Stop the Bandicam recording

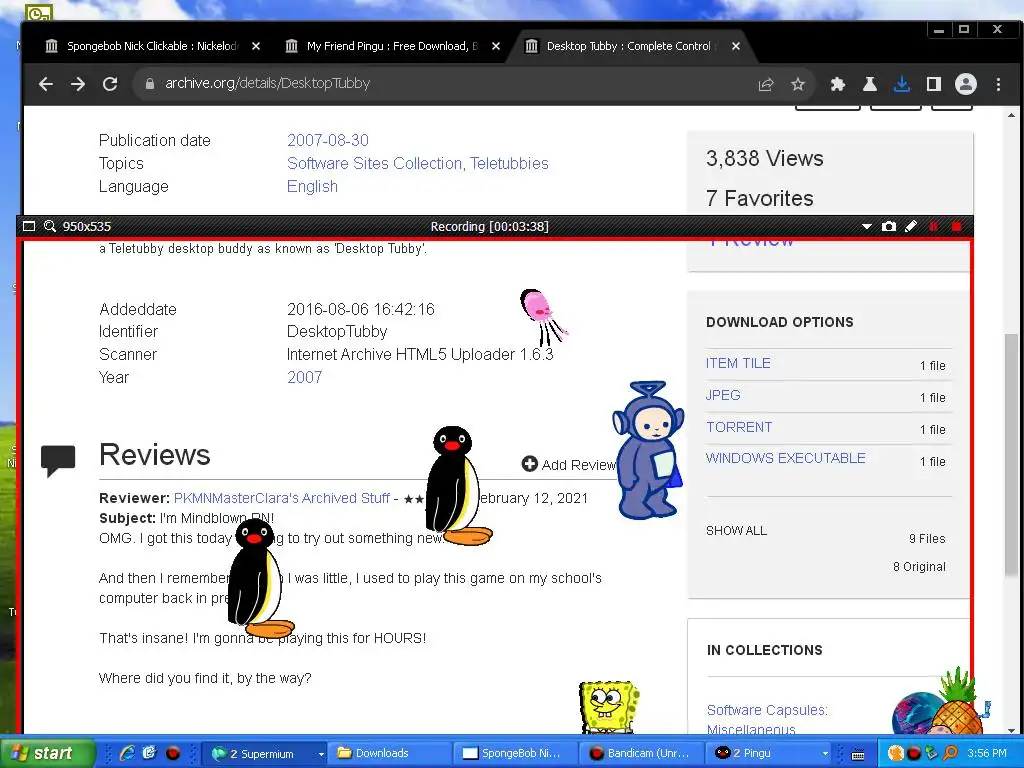[x=956, y=227]
